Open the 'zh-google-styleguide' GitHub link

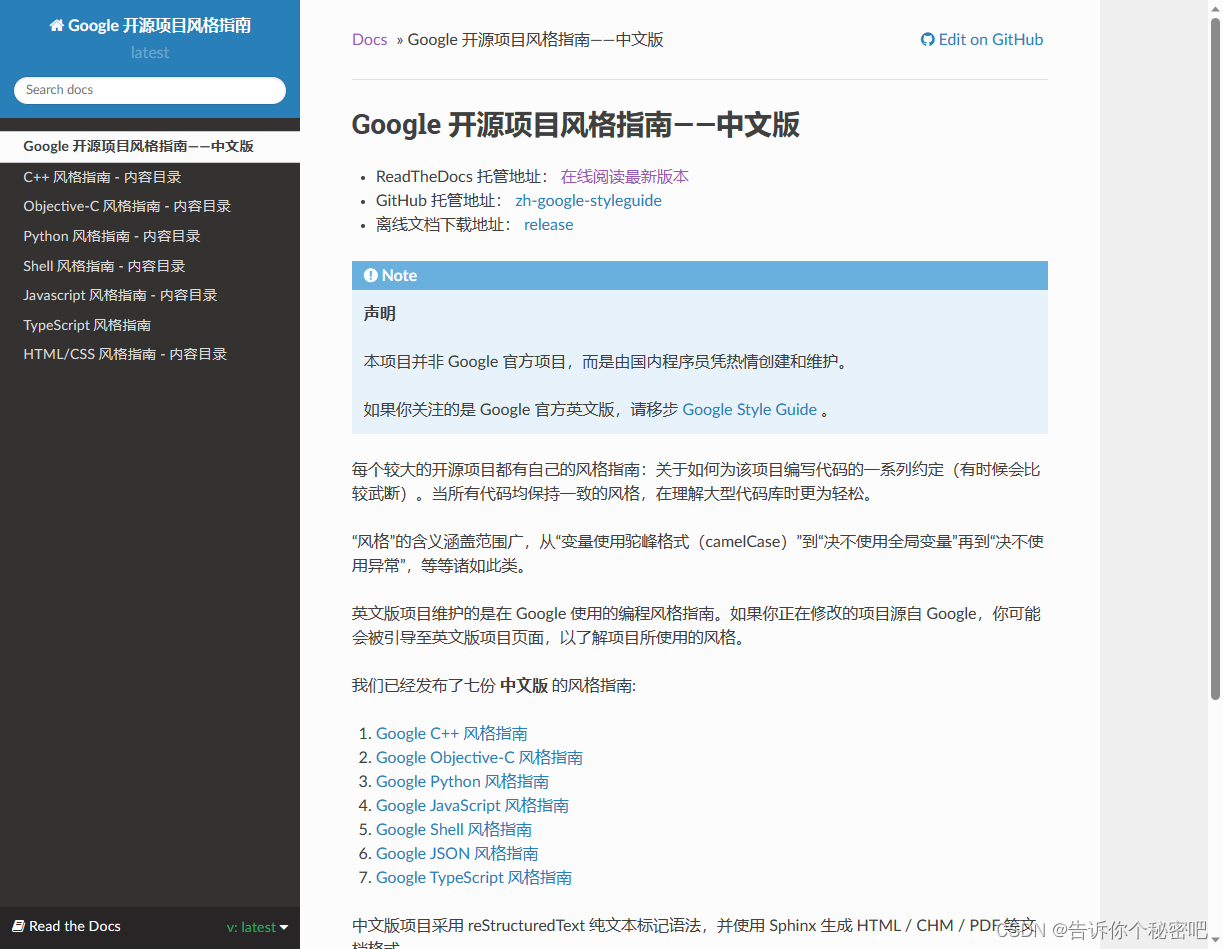click(588, 200)
